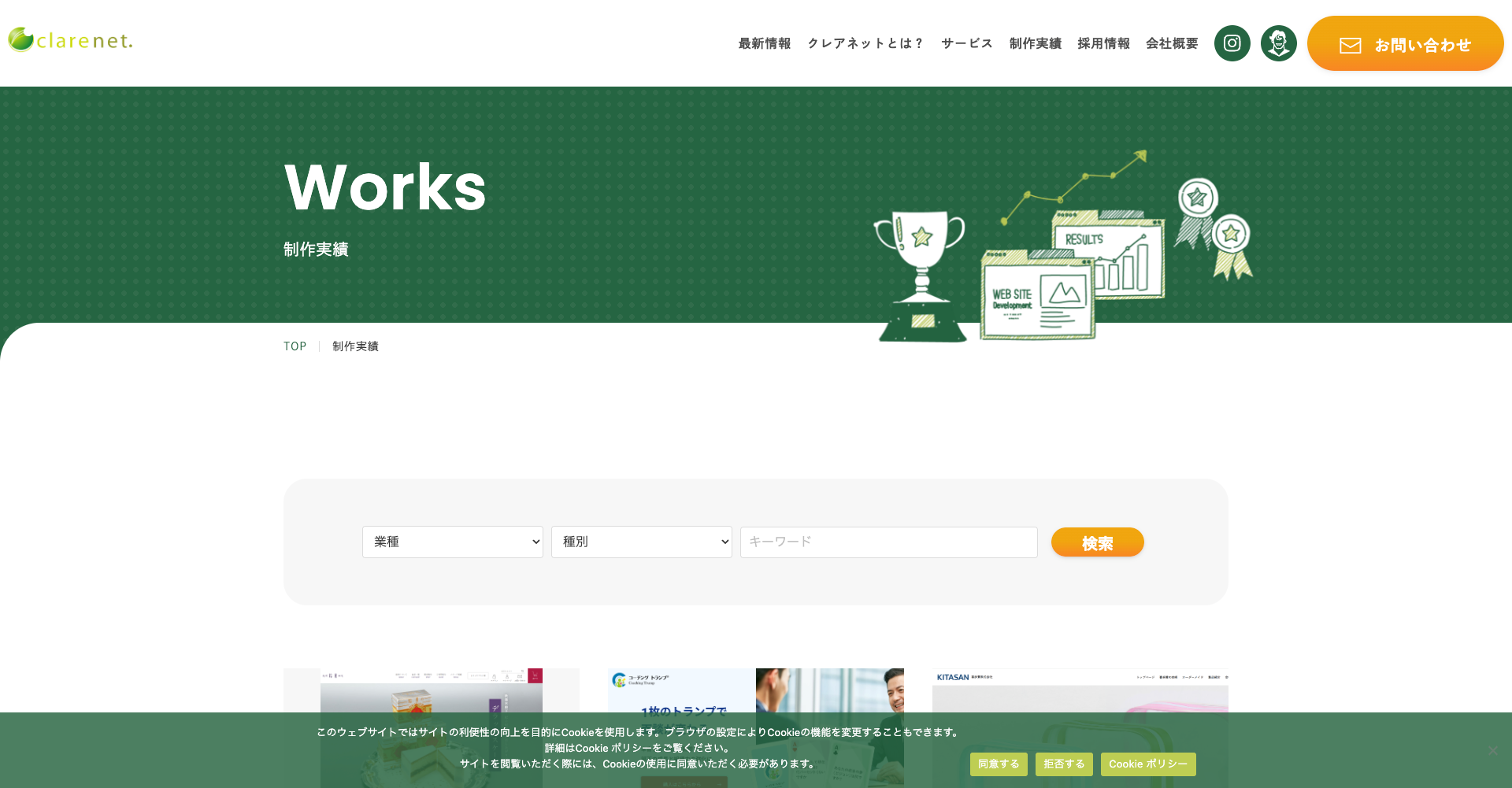Viewport: 1512px width, 788px height.
Task: Dismiss cookie banner with the X icon
Action: 1492,750
